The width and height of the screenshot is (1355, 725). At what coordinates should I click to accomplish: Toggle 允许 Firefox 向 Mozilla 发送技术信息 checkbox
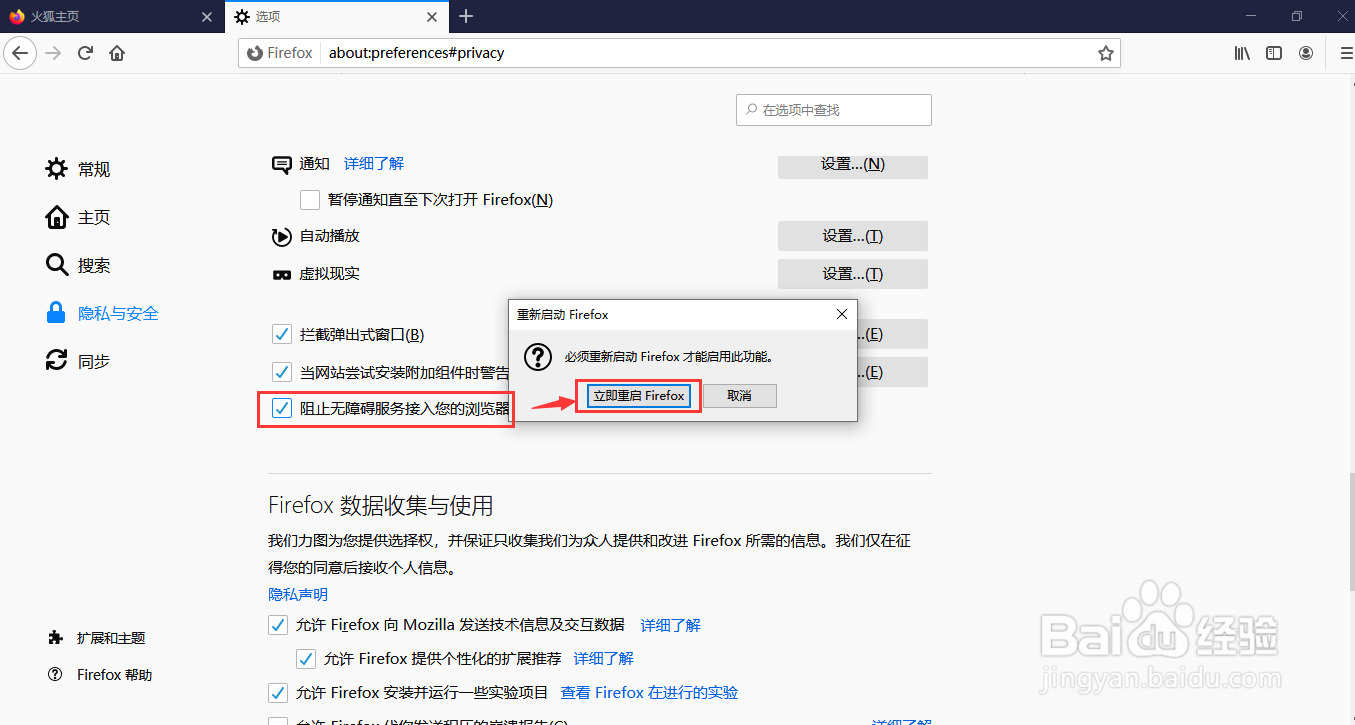[278, 625]
